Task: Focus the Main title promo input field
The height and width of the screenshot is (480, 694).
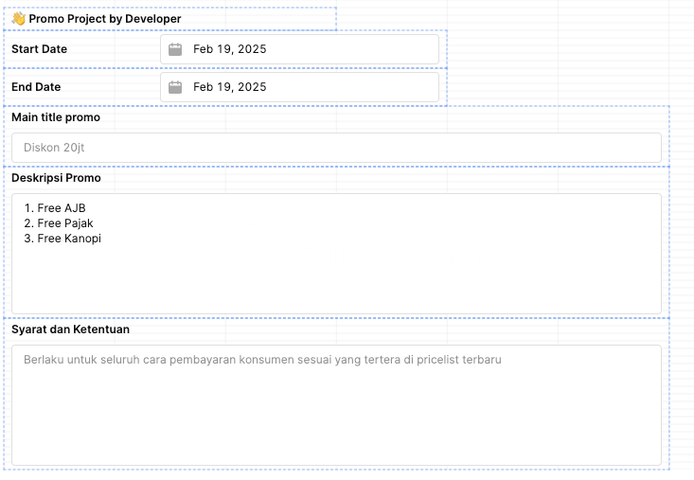Action: click(336, 147)
